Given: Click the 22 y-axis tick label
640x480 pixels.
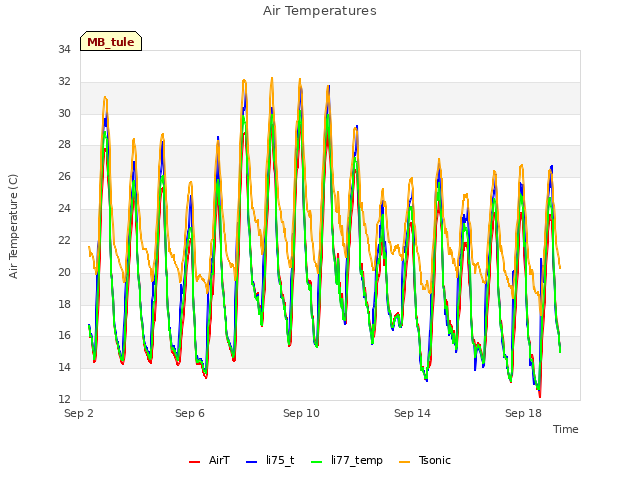Looking at the screenshot, I should click(64, 240).
